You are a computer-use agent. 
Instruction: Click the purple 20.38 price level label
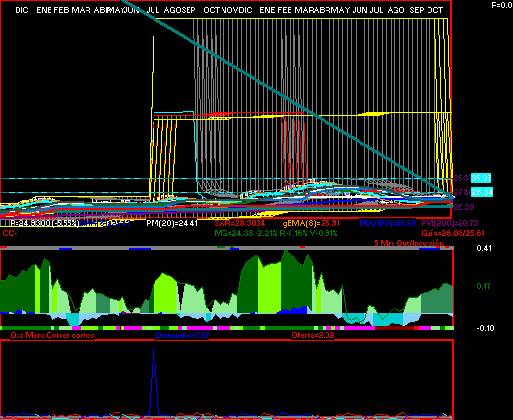464,207
